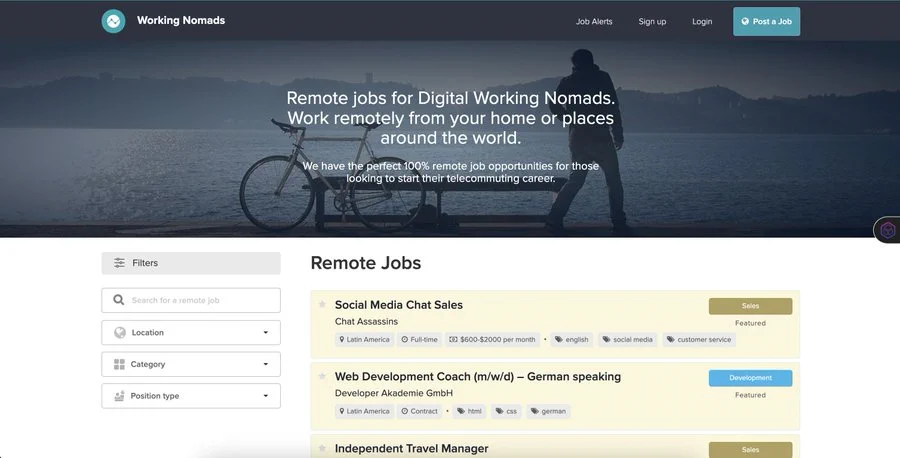The height and width of the screenshot is (458, 900).
Task: Select the blue Development category badge
Action: click(750, 378)
